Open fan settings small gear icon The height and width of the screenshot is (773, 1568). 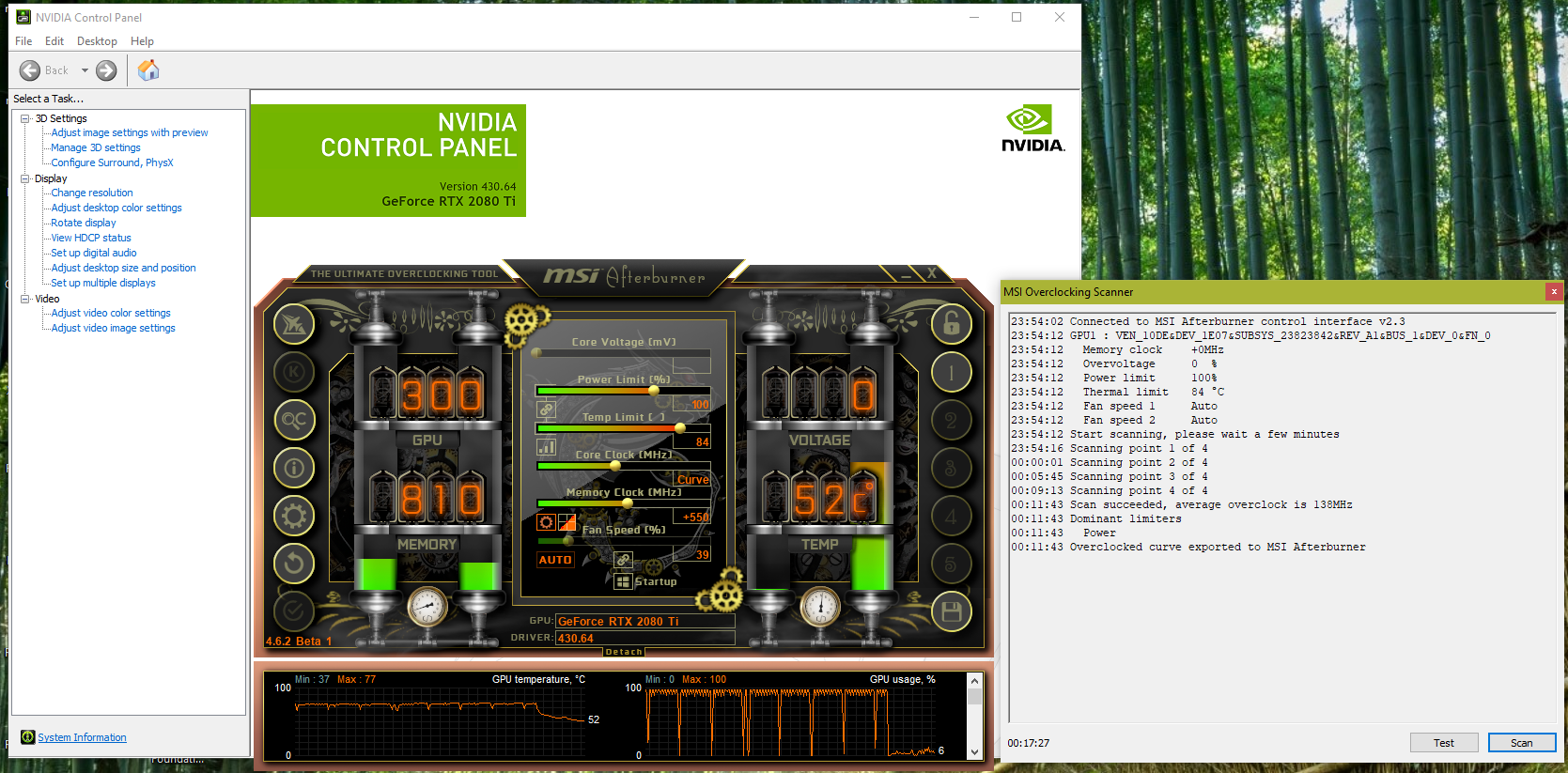click(x=546, y=522)
